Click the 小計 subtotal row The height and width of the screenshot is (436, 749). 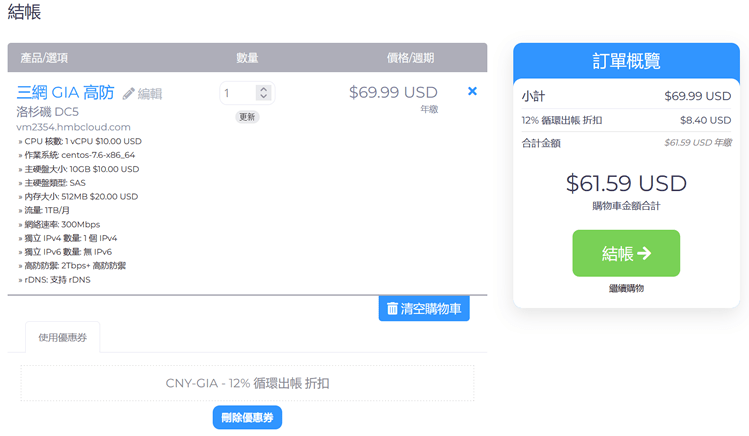point(626,97)
